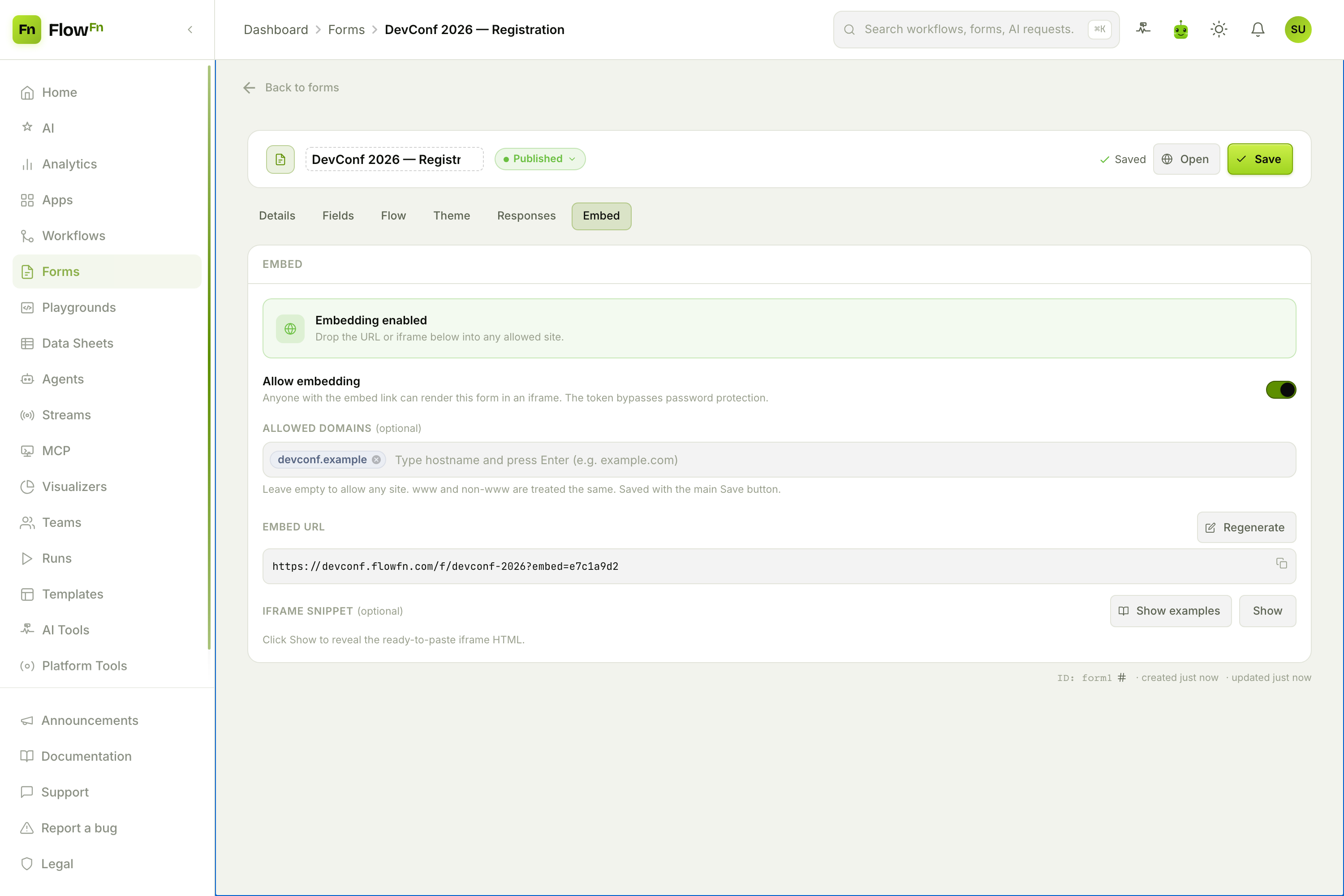Click the embed URL text field
This screenshot has height=896, width=1344.
[779, 566]
